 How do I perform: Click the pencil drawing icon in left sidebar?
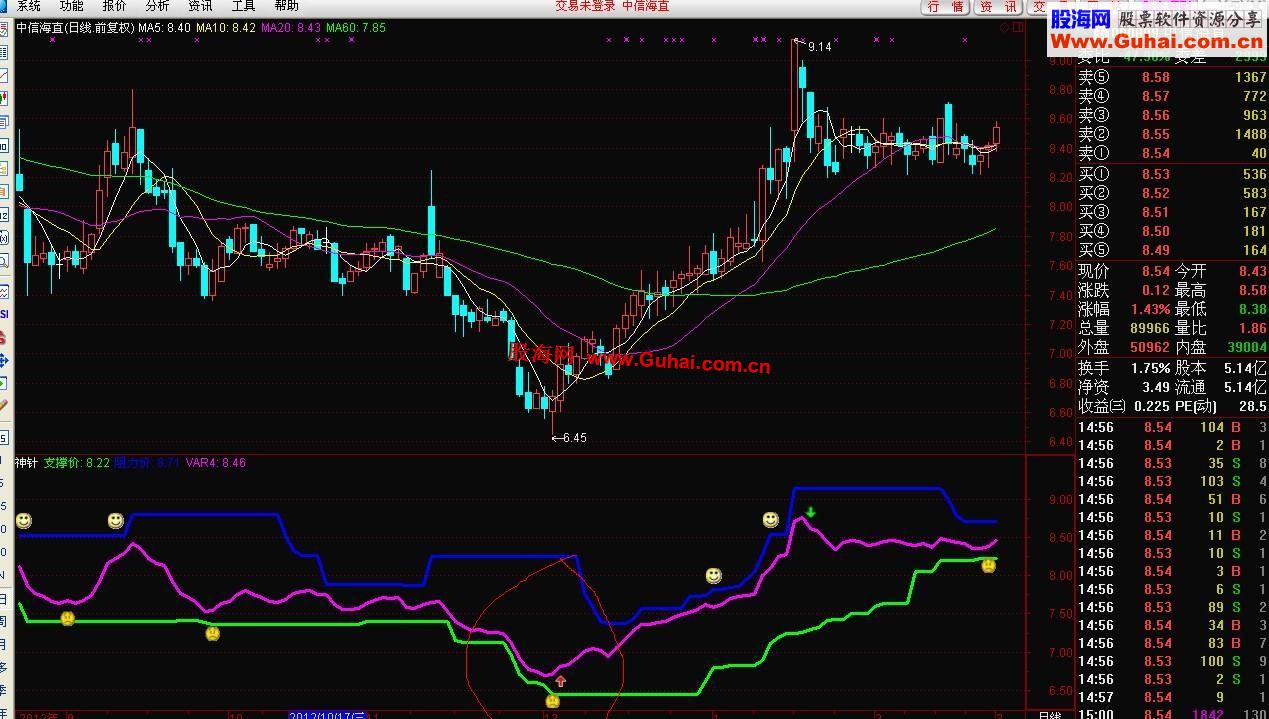(4, 406)
